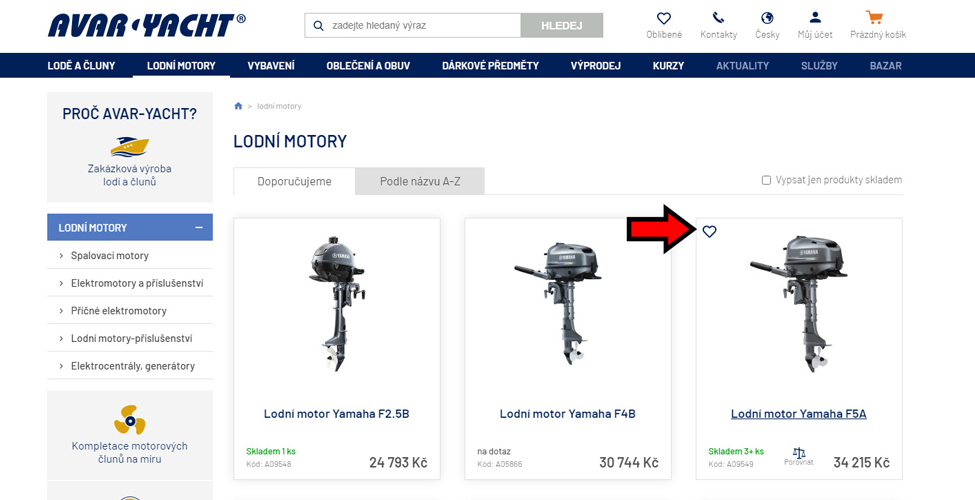The image size is (975, 500).
Task: Click the Yamaha F4B motor image
Action: [558, 305]
